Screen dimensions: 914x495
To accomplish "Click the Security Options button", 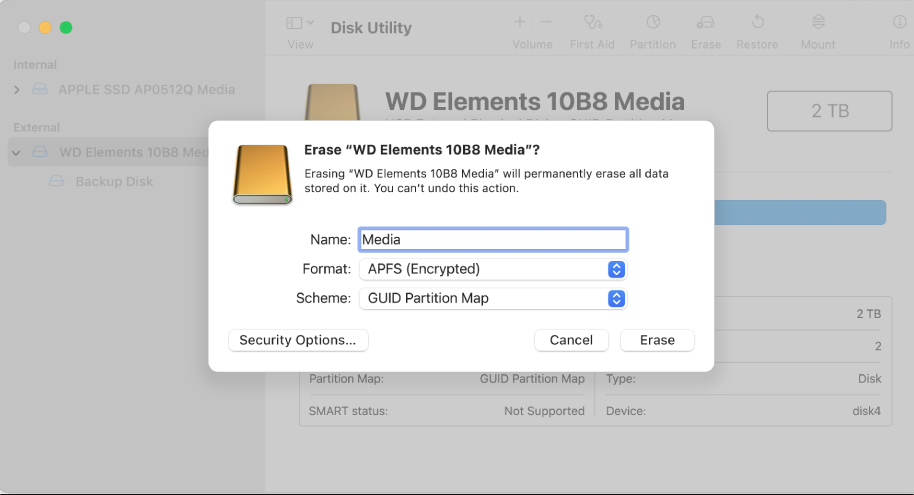I will 298,340.
